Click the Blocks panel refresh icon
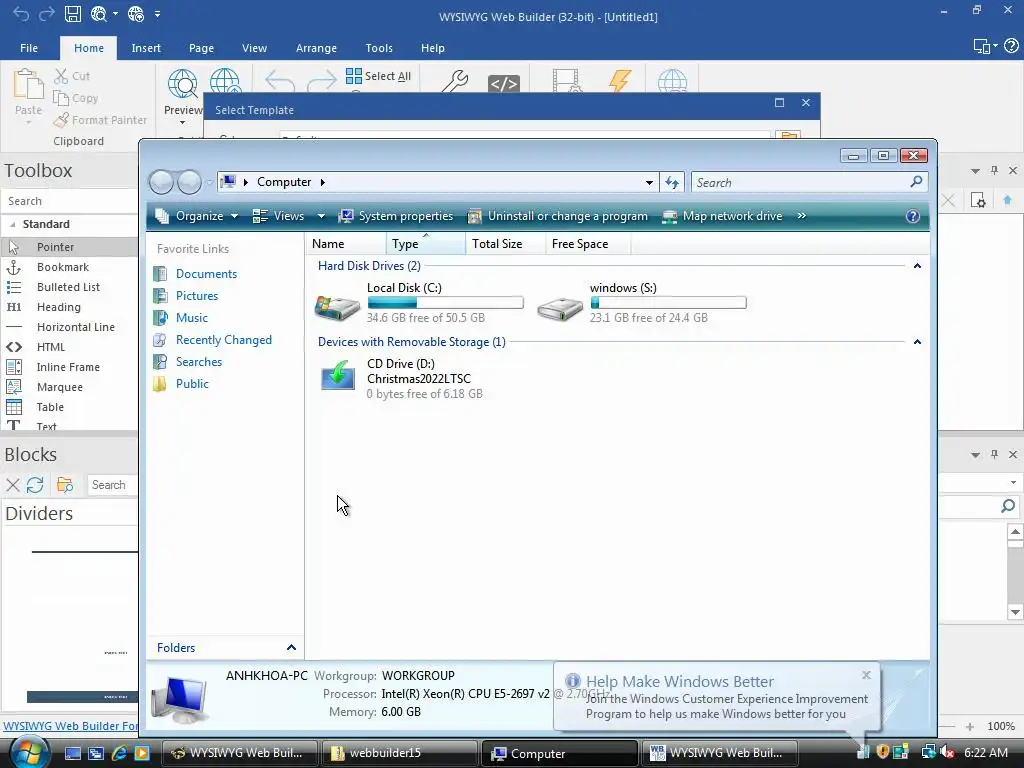1024x768 pixels. [x=35, y=485]
